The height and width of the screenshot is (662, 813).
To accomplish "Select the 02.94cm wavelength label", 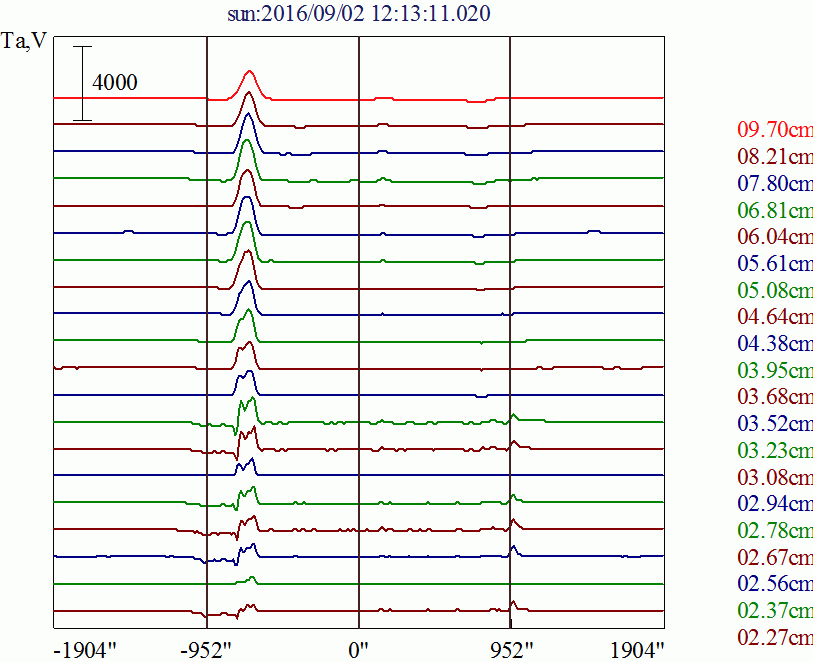I will tap(775, 503).
